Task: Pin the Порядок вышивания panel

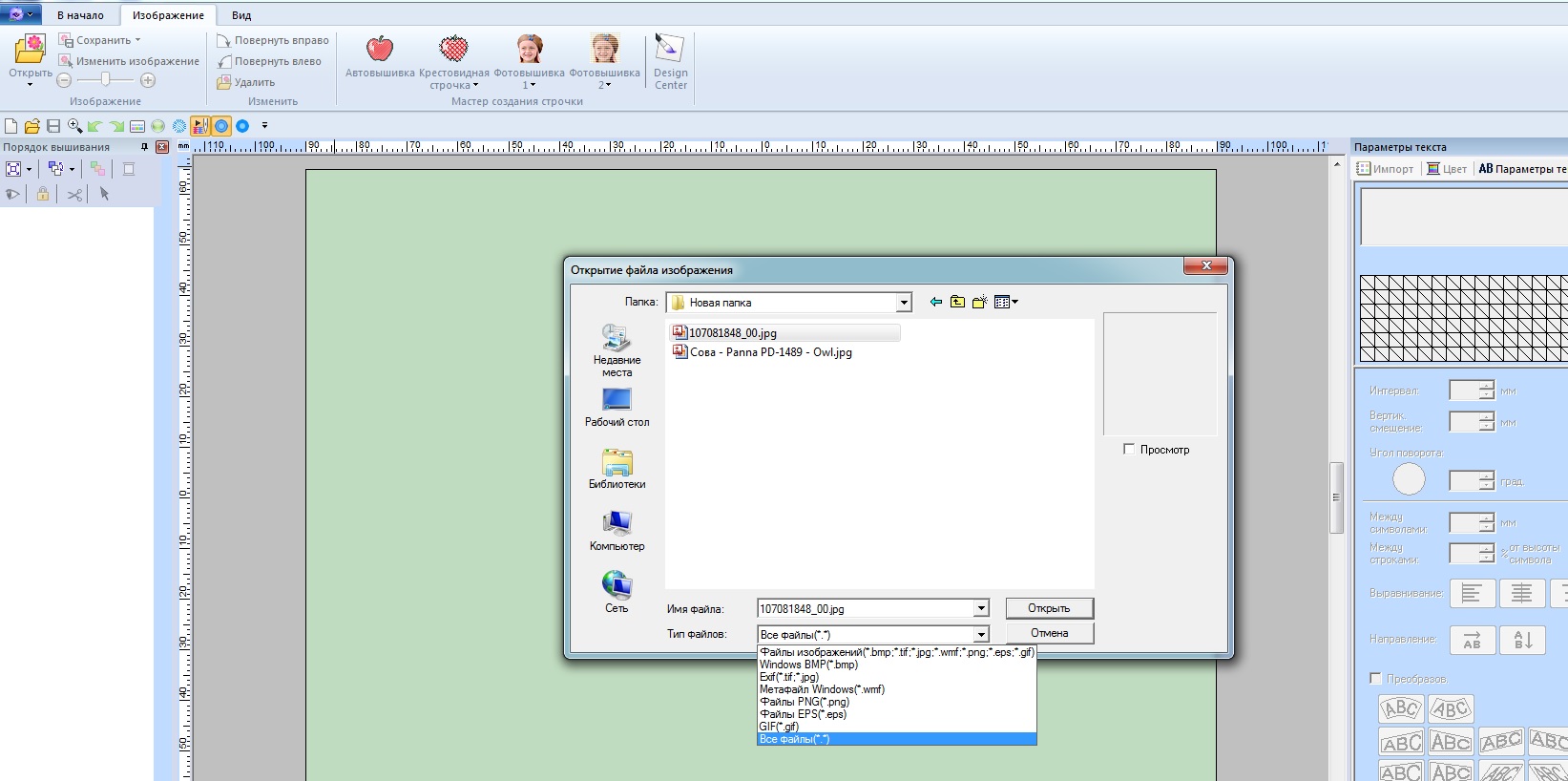Action: (x=144, y=147)
